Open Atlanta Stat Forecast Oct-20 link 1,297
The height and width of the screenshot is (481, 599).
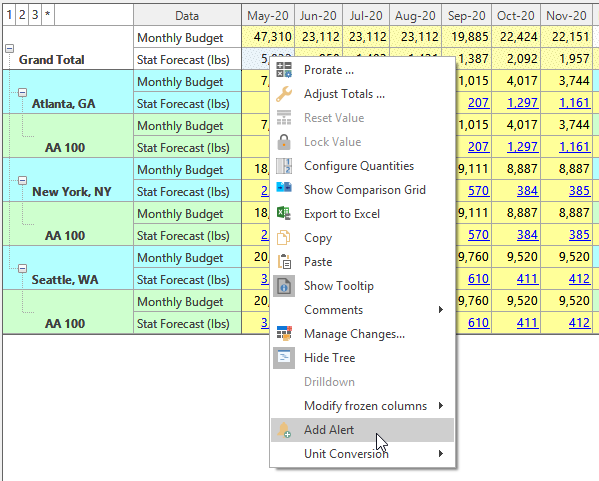[523, 103]
